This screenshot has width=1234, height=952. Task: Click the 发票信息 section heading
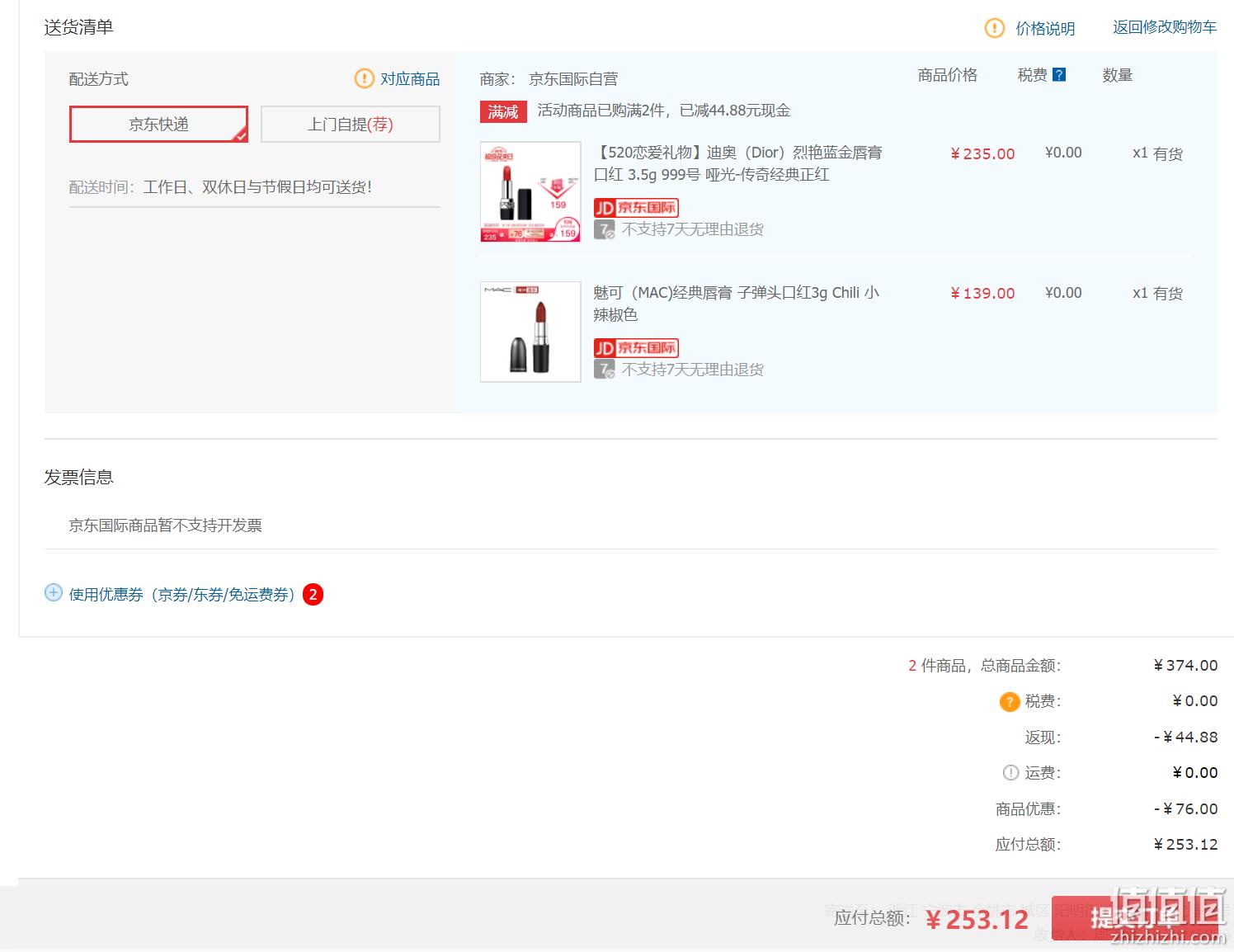coord(78,478)
